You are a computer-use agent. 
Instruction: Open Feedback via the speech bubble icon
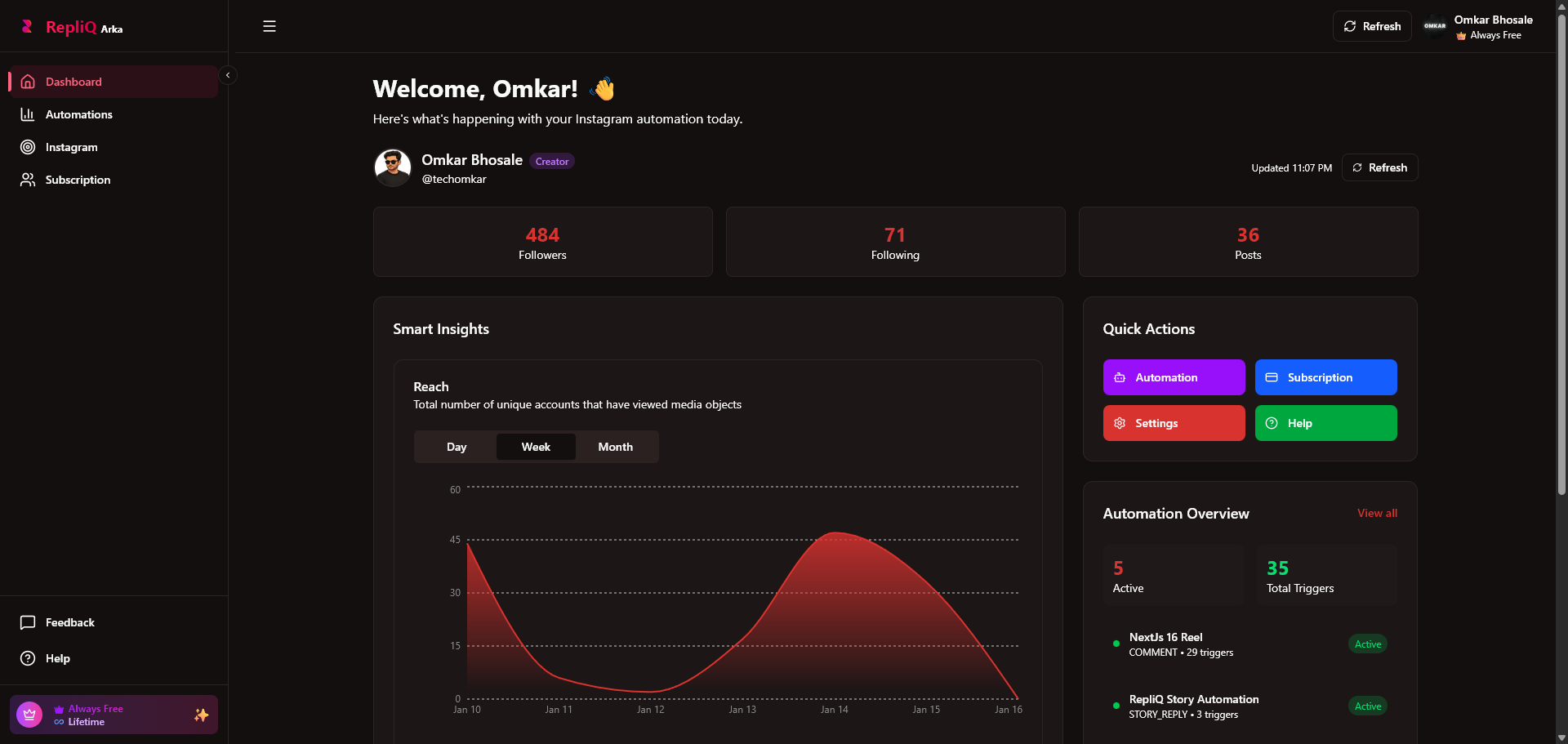[x=28, y=622]
